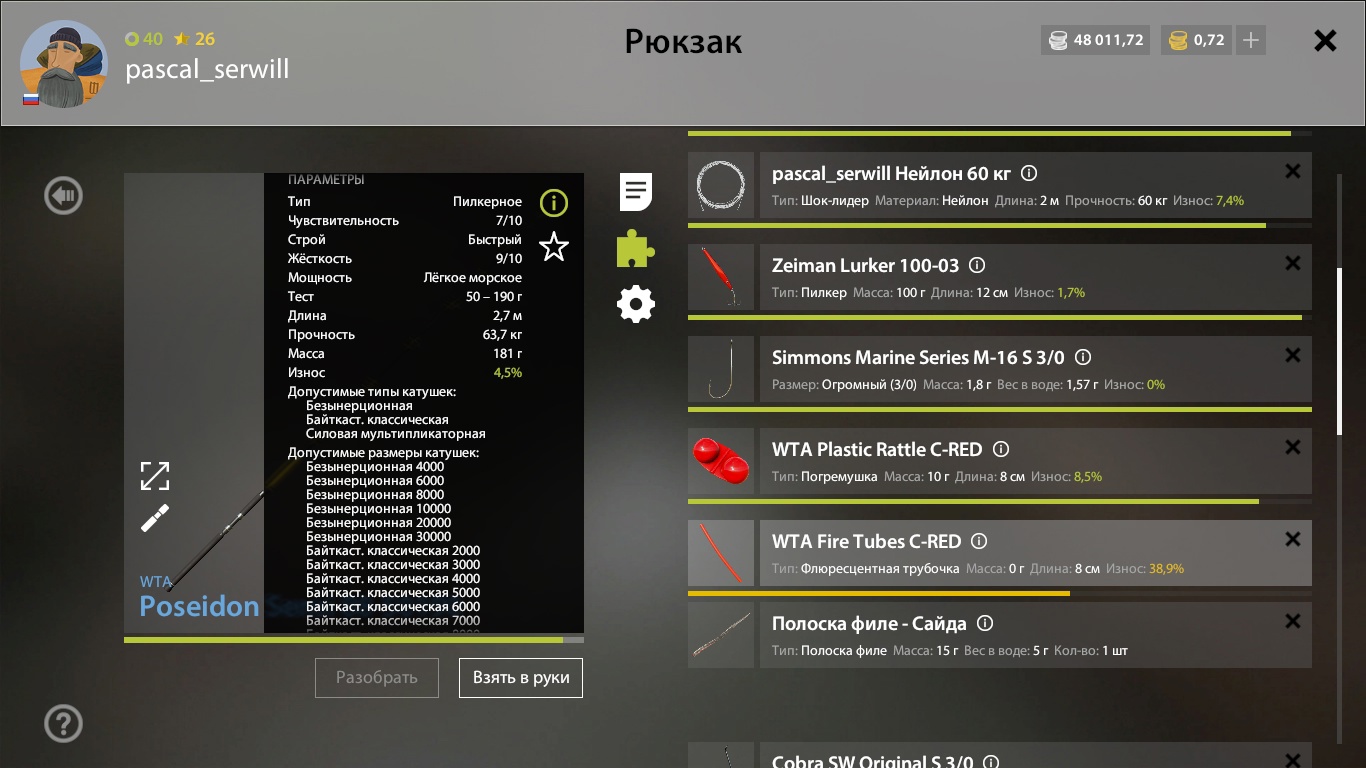Click the Нейлон shock leader thumbnail
The height and width of the screenshot is (768, 1366).
[x=721, y=185]
